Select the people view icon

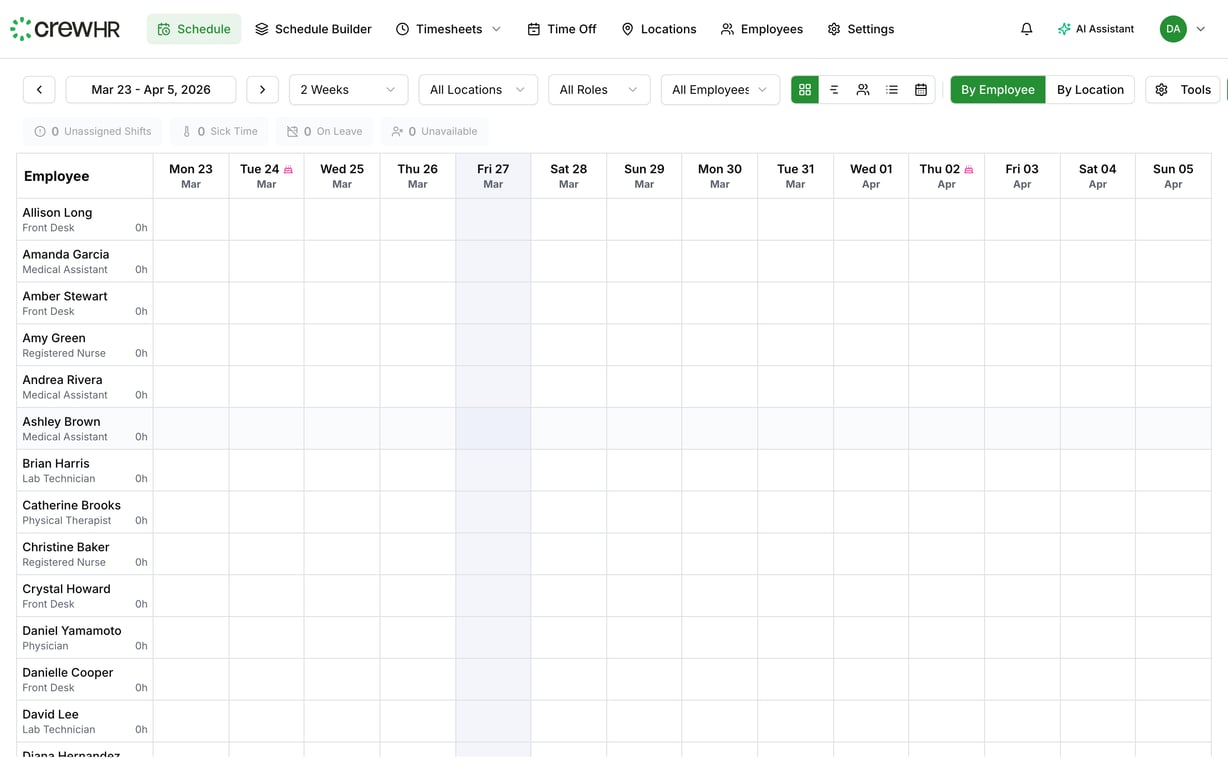point(863,89)
